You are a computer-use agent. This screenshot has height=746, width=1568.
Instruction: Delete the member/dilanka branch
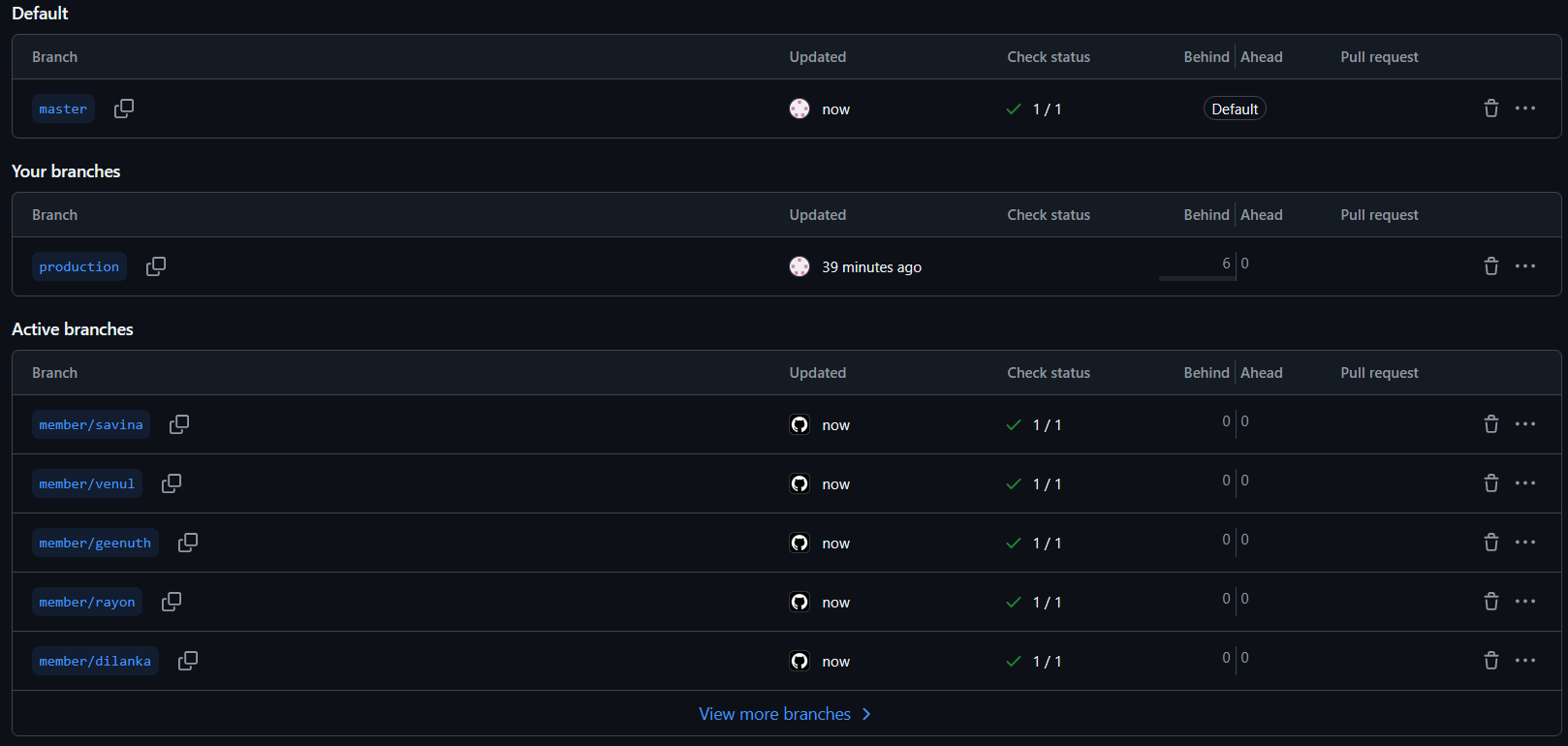point(1491,661)
